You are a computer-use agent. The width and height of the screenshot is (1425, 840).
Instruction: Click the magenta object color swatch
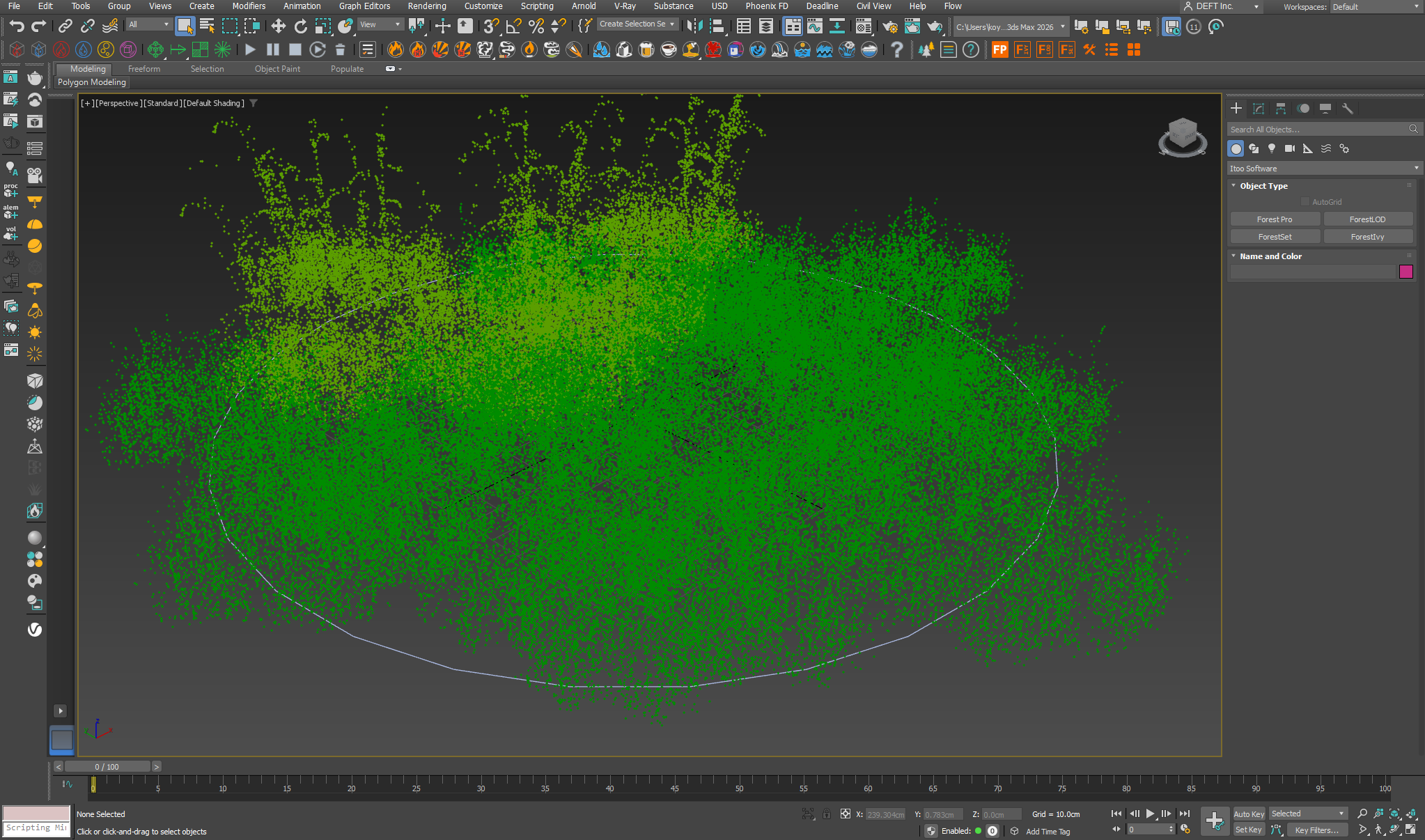1405,272
